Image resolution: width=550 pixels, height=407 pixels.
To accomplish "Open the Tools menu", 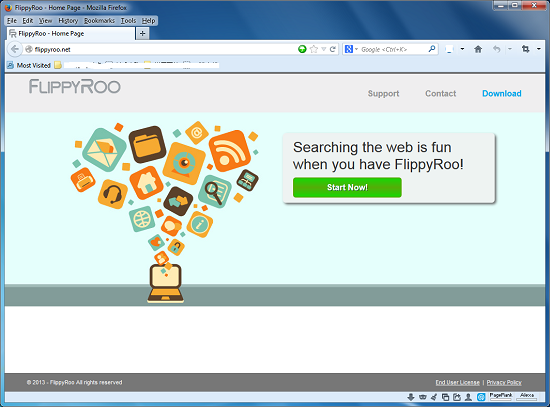I will [128, 21].
